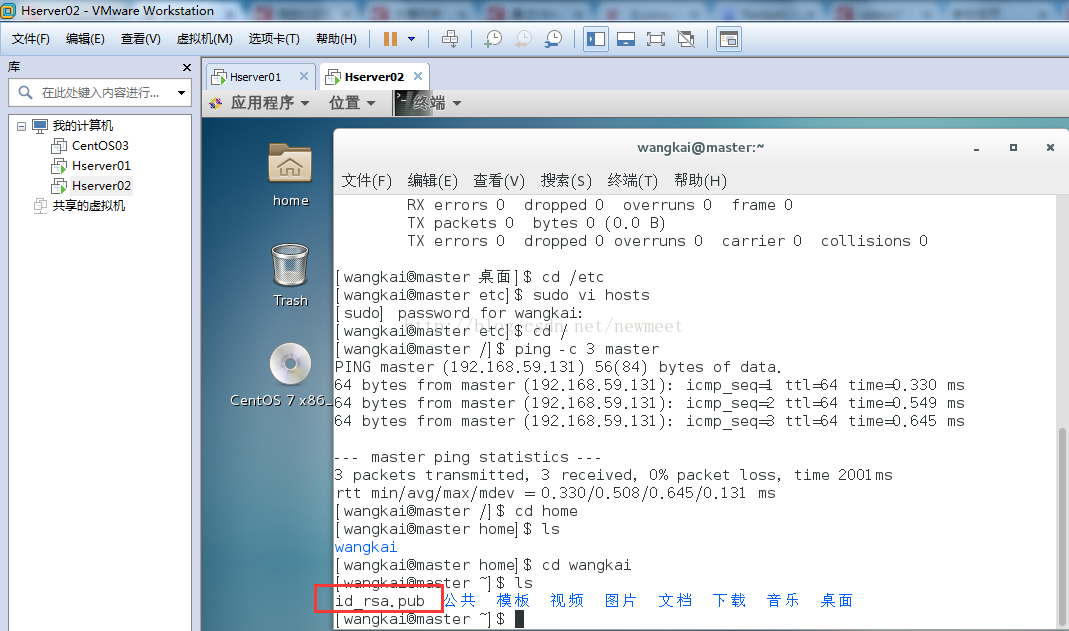Open terminal 查看(V) menu

pyautogui.click(x=499, y=181)
